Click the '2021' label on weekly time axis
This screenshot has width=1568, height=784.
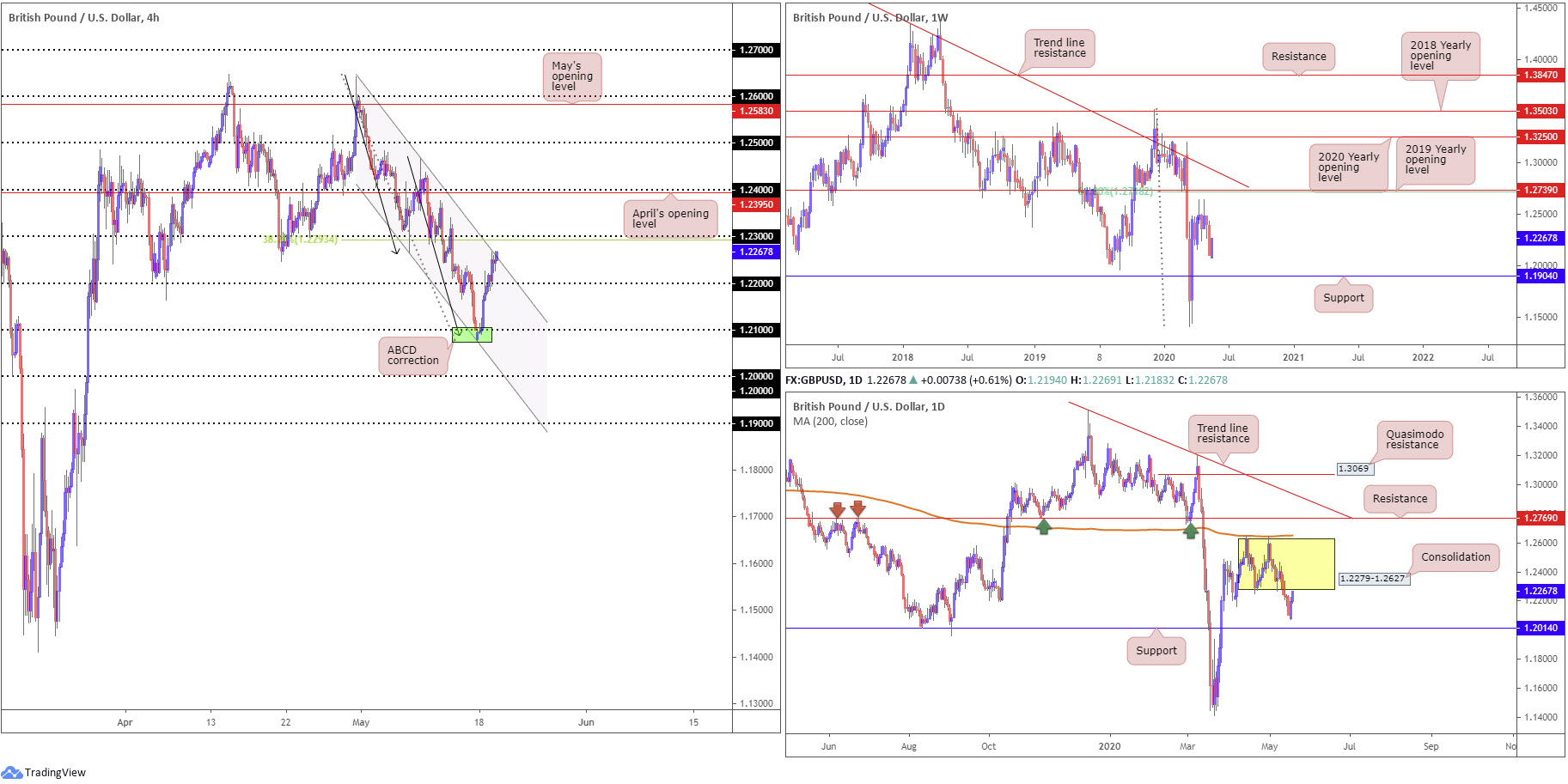[1293, 357]
